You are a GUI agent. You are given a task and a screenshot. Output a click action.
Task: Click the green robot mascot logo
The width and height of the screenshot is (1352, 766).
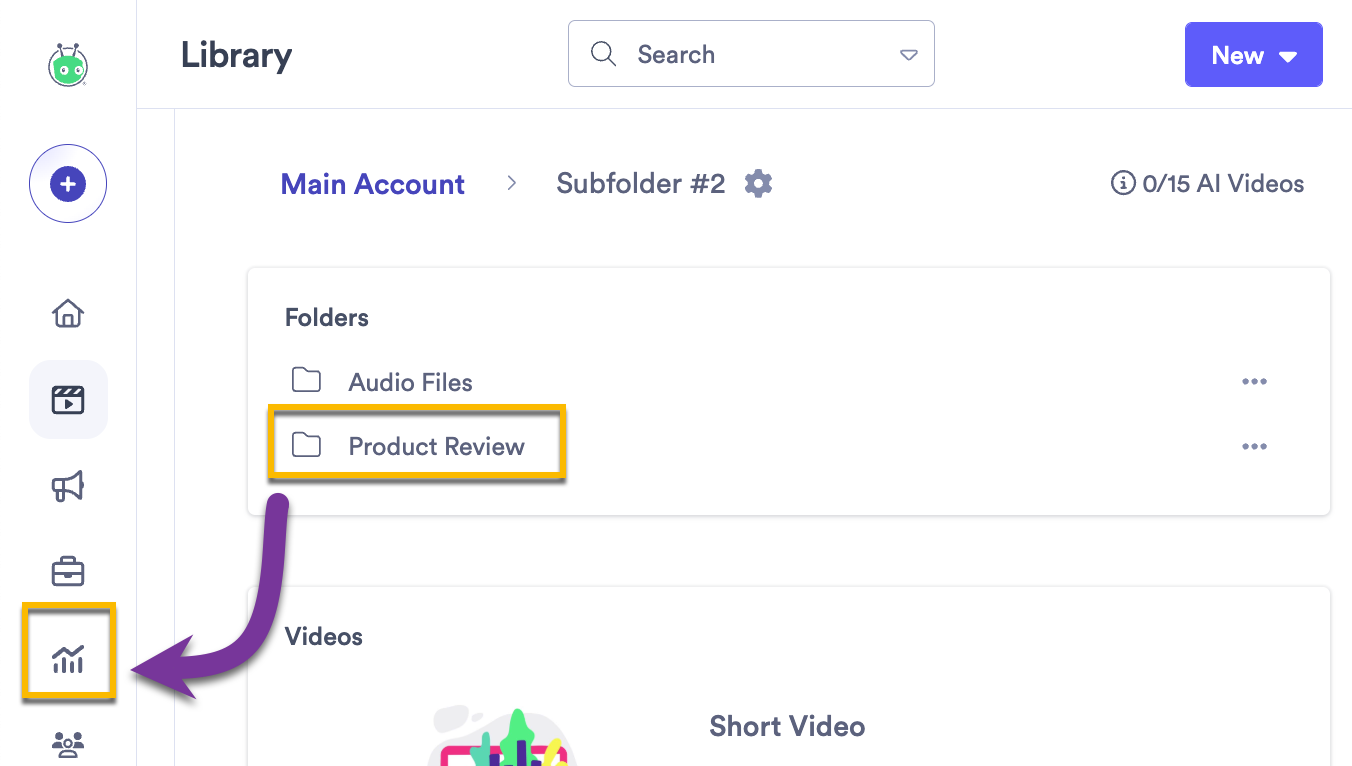pos(67,64)
